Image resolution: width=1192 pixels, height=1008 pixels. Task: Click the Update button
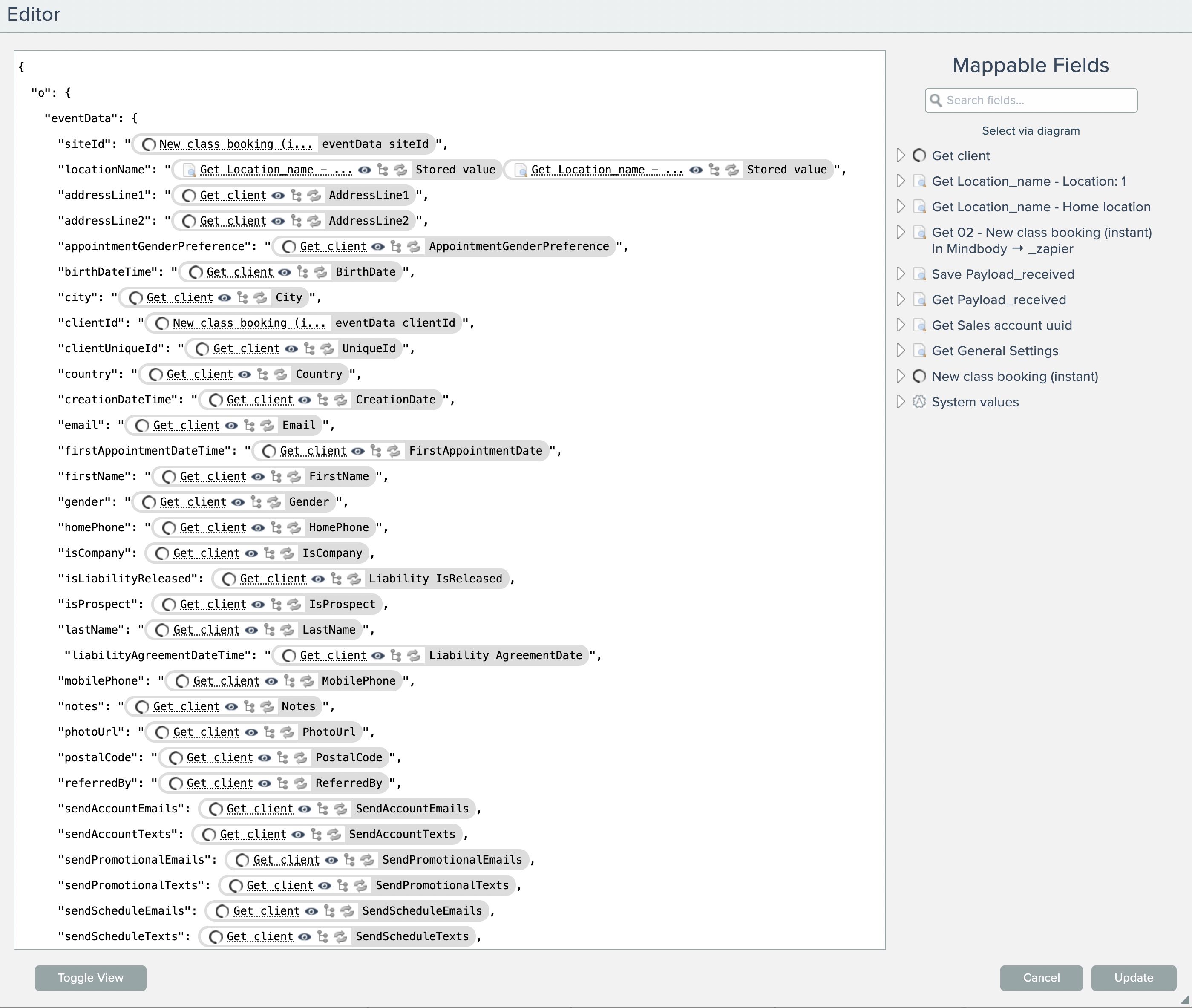tap(1133, 978)
